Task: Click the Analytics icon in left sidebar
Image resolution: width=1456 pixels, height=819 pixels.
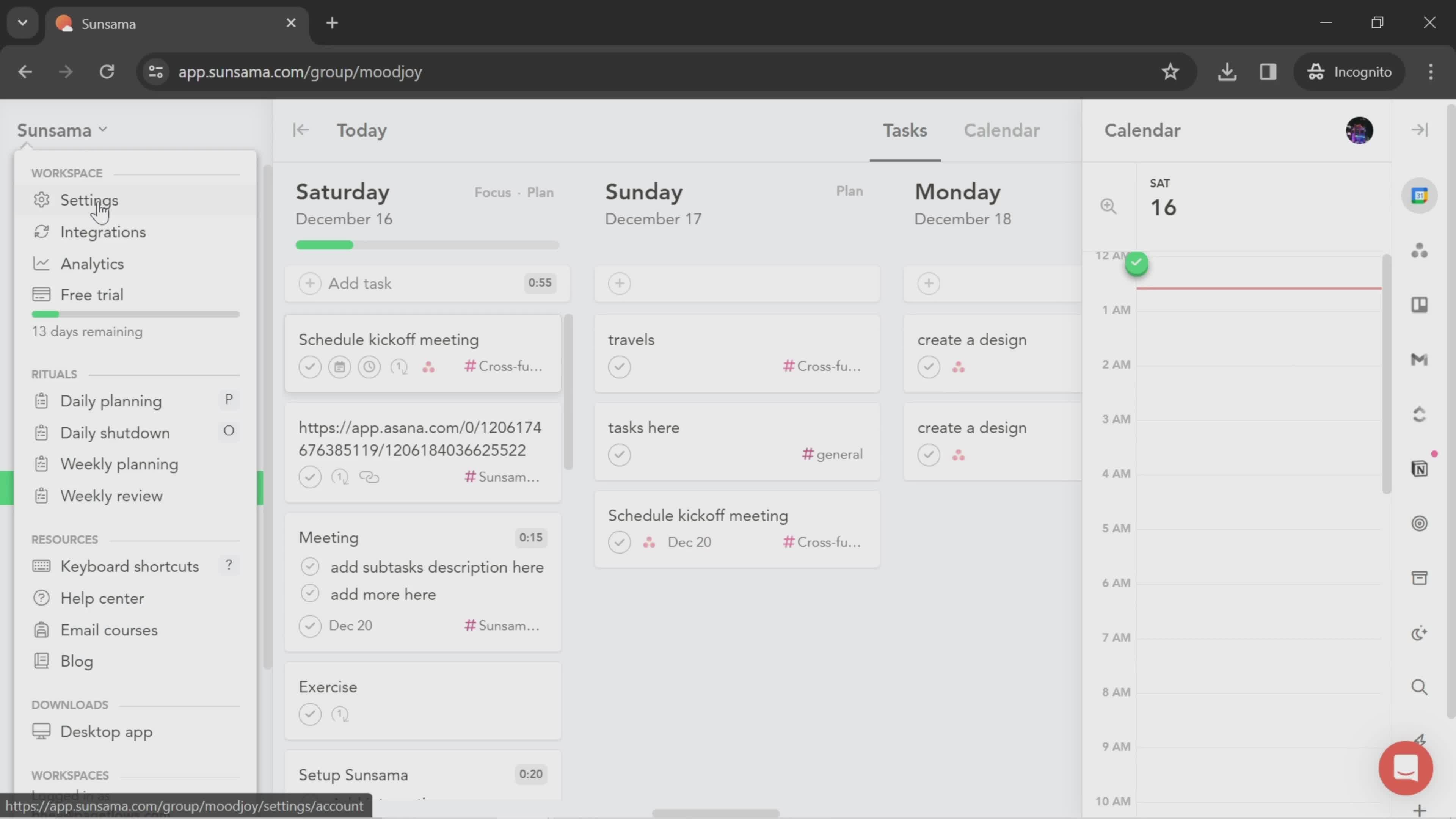Action: tap(40, 263)
